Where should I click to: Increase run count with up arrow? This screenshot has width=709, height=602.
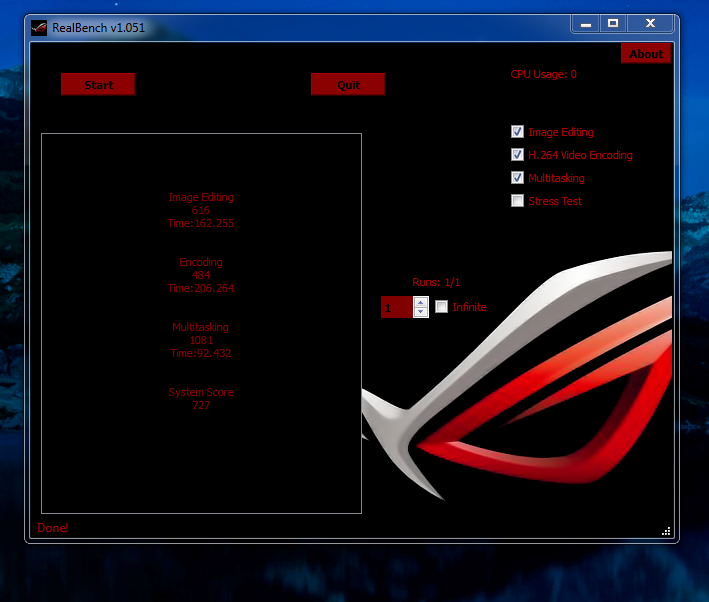(421, 302)
